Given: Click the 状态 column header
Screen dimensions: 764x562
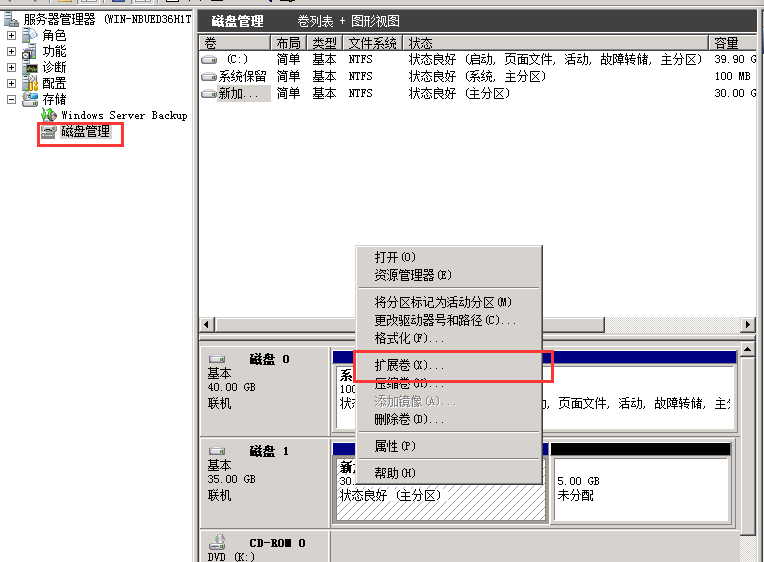Looking at the screenshot, I should pyautogui.click(x=421, y=43).
